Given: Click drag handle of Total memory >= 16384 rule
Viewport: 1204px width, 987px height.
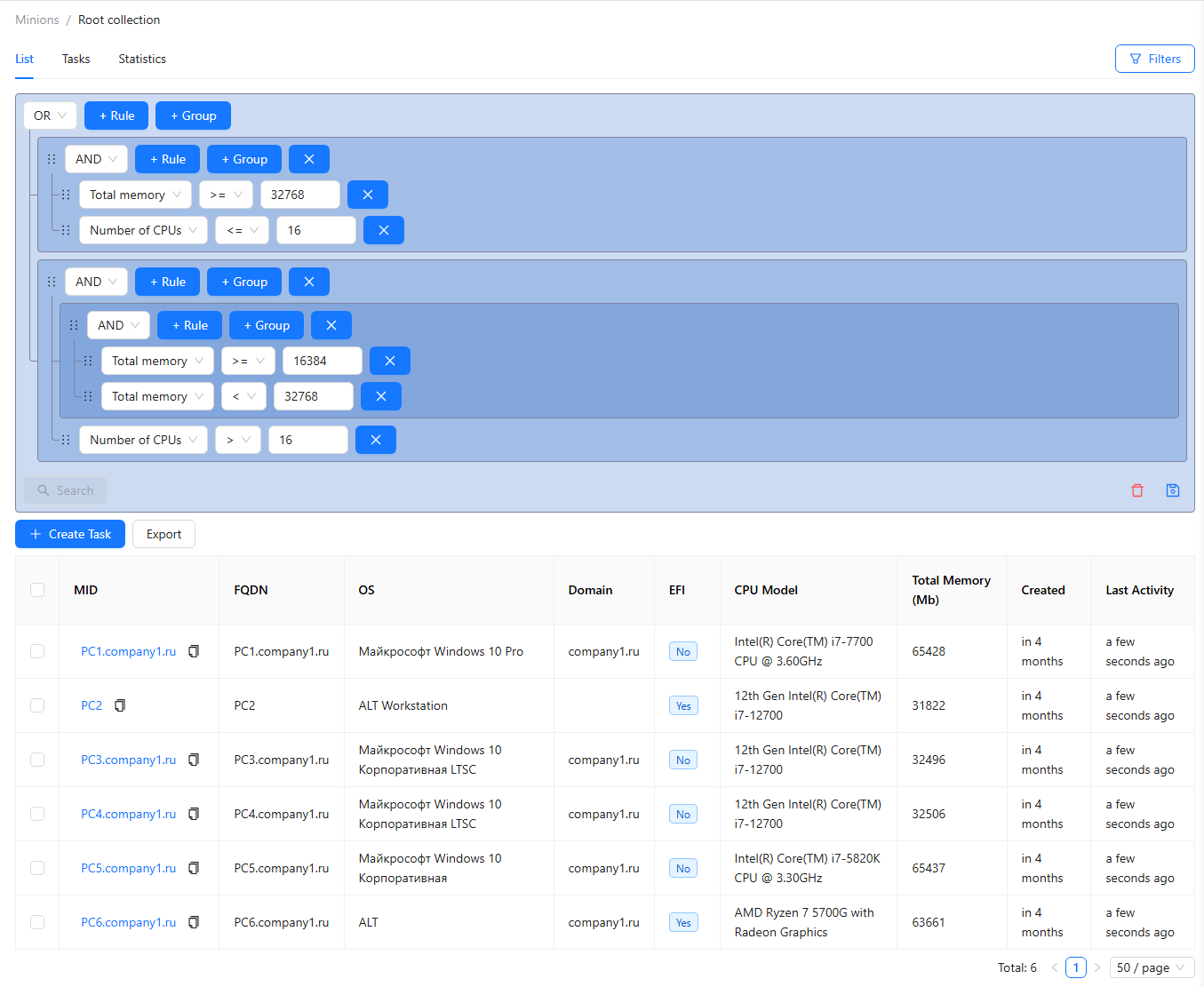Looking at the screenshot, I should tap(88, 361).
